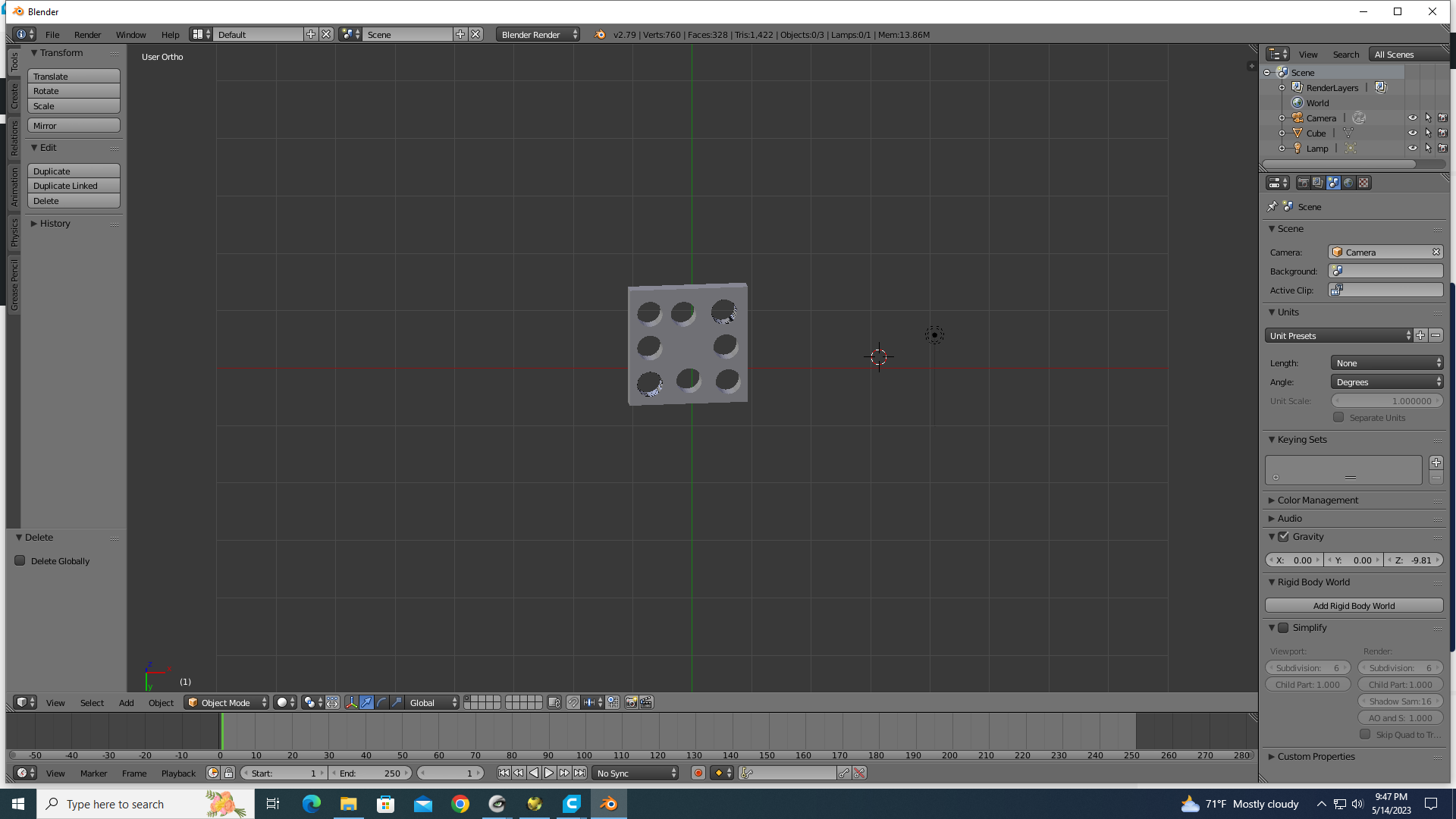Click the OpenGL render image icon
The width and height of the screenshot is (1456, 819).
(x=631, y=703)
